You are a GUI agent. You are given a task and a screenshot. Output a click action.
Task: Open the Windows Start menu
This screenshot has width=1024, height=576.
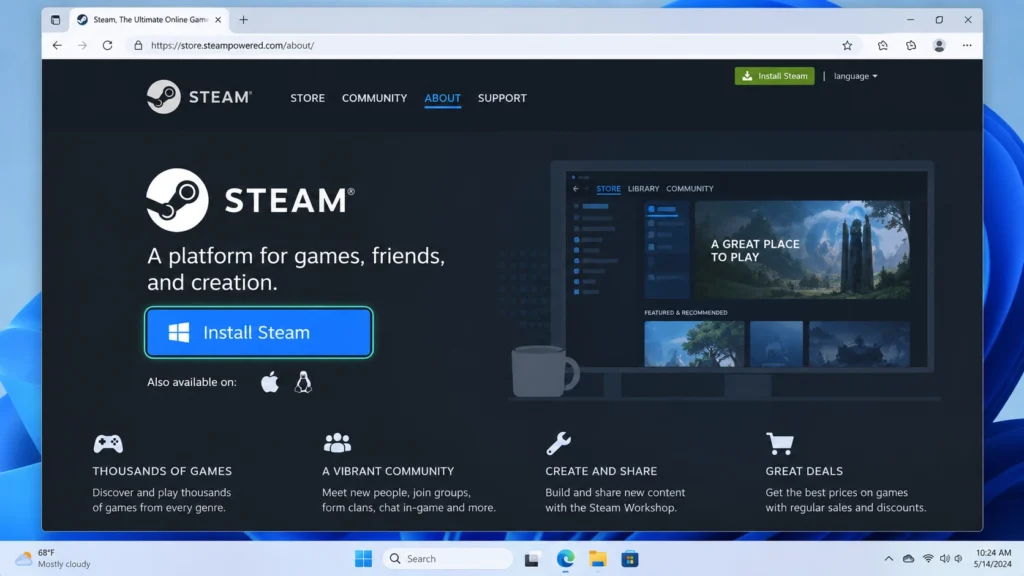coord(363,559)
